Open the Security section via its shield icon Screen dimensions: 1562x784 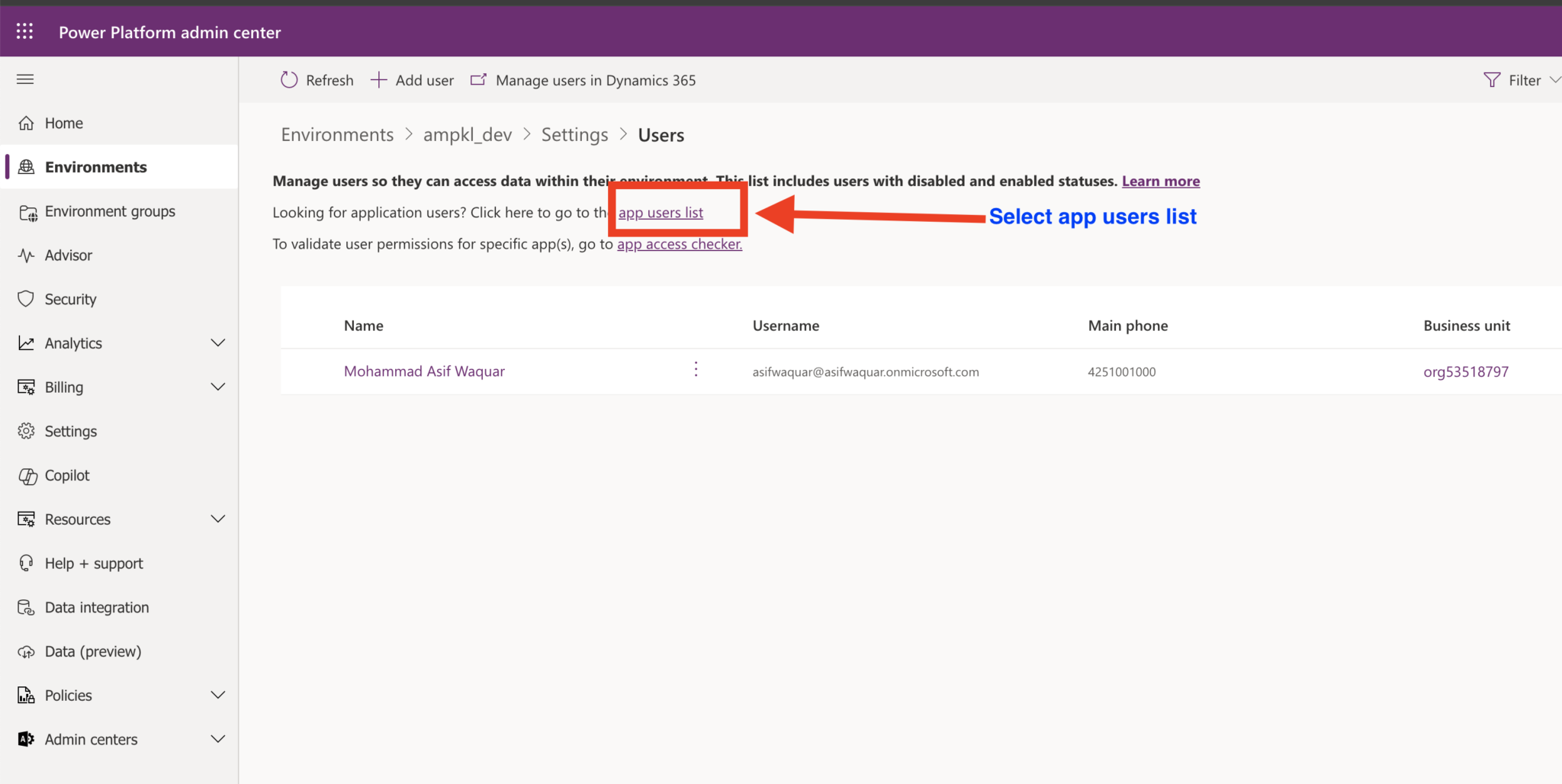[x=26, y=298]
